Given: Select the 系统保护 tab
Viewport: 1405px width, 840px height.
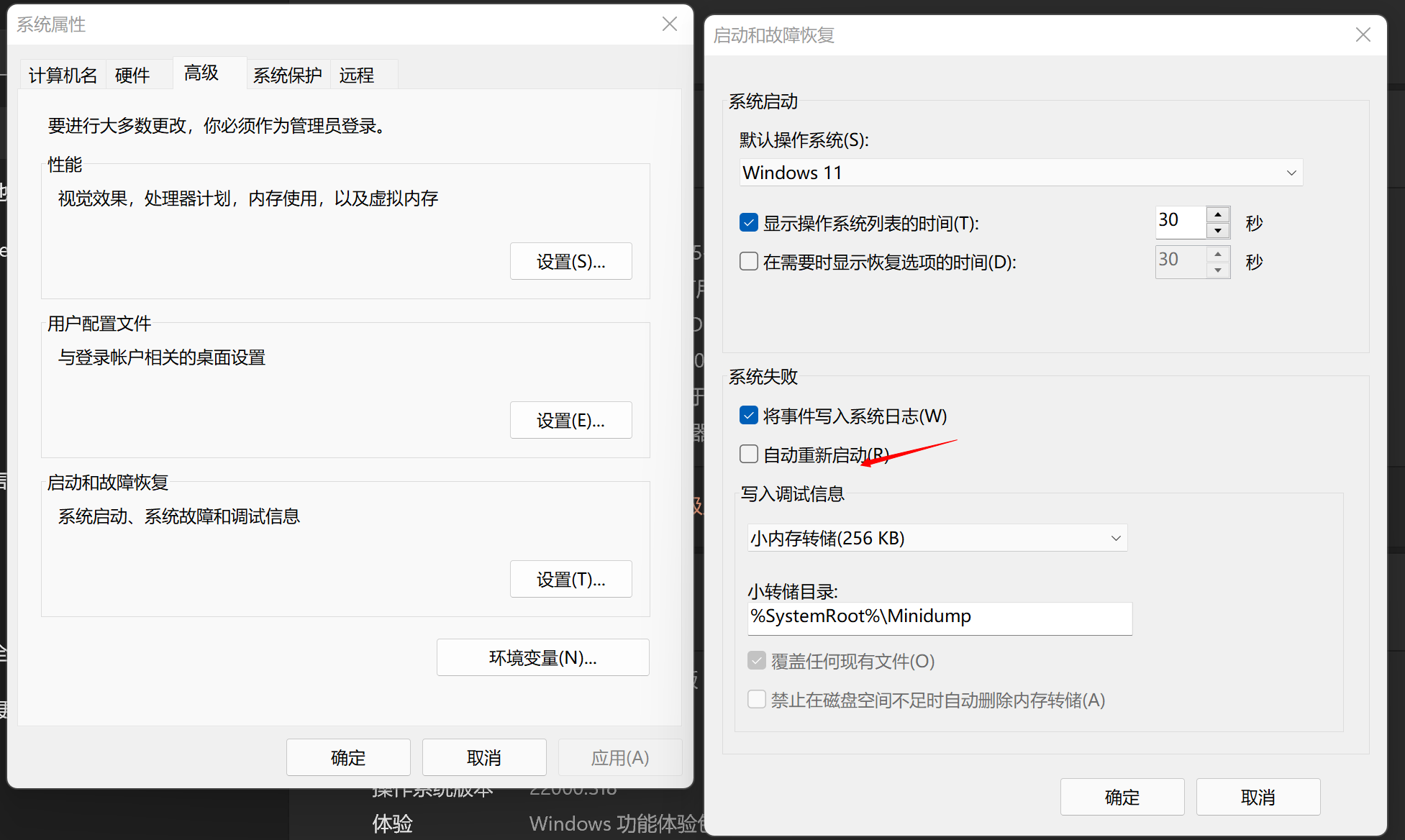Looking at the screenshot, I should click(287, 76).
